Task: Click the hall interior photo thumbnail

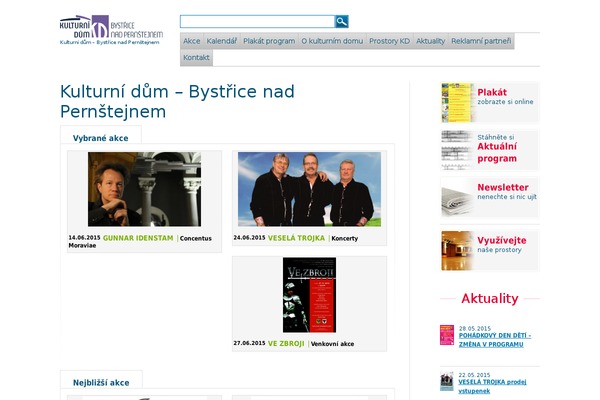Action: pyautogui.click(x=457, y=251)
